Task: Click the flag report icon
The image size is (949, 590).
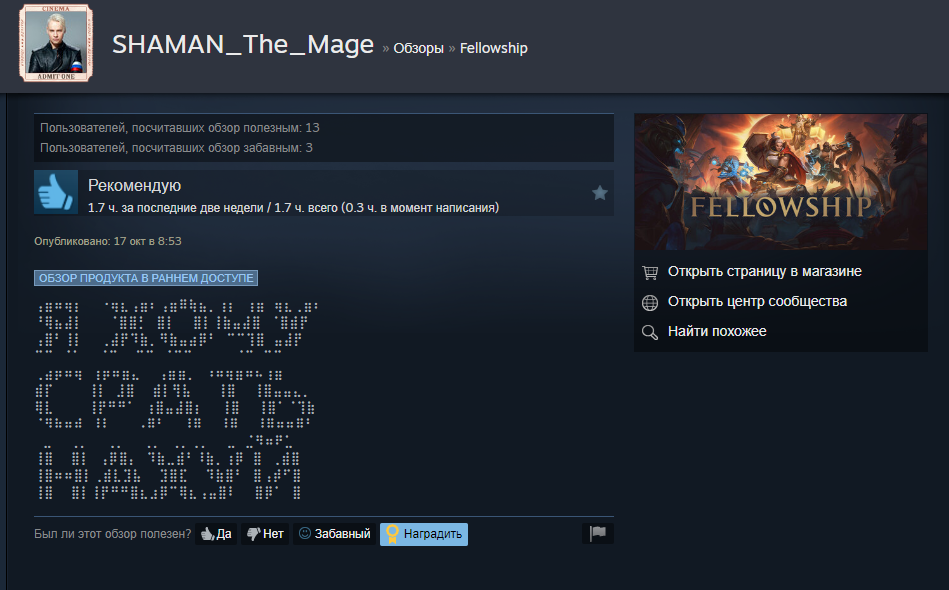Action: (598, 533)
